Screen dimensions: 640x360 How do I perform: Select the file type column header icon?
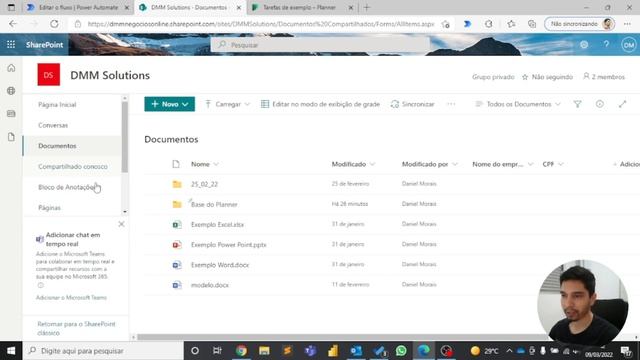[176, 164]
